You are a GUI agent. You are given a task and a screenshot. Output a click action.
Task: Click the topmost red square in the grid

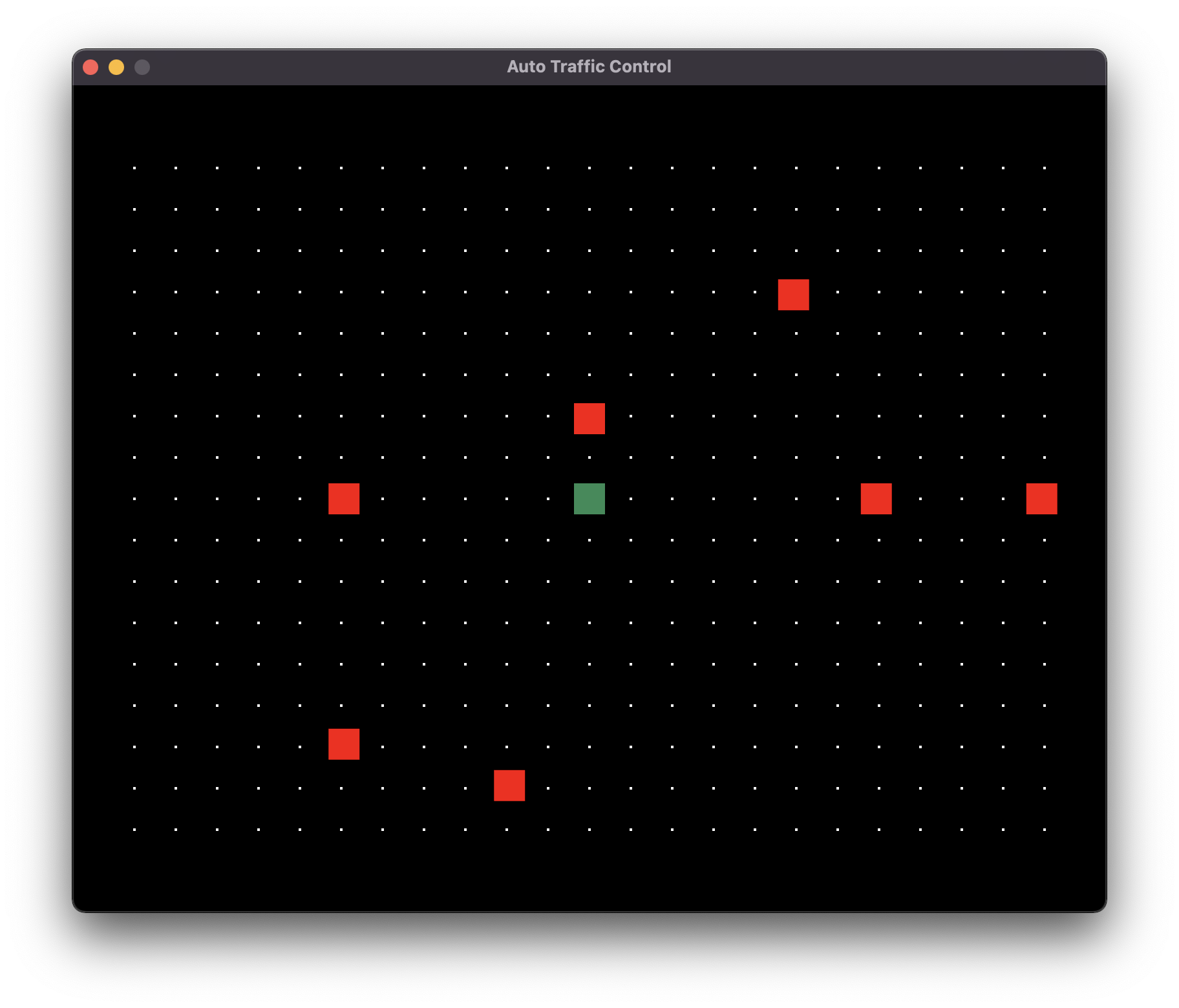click(x=793, y=294)
